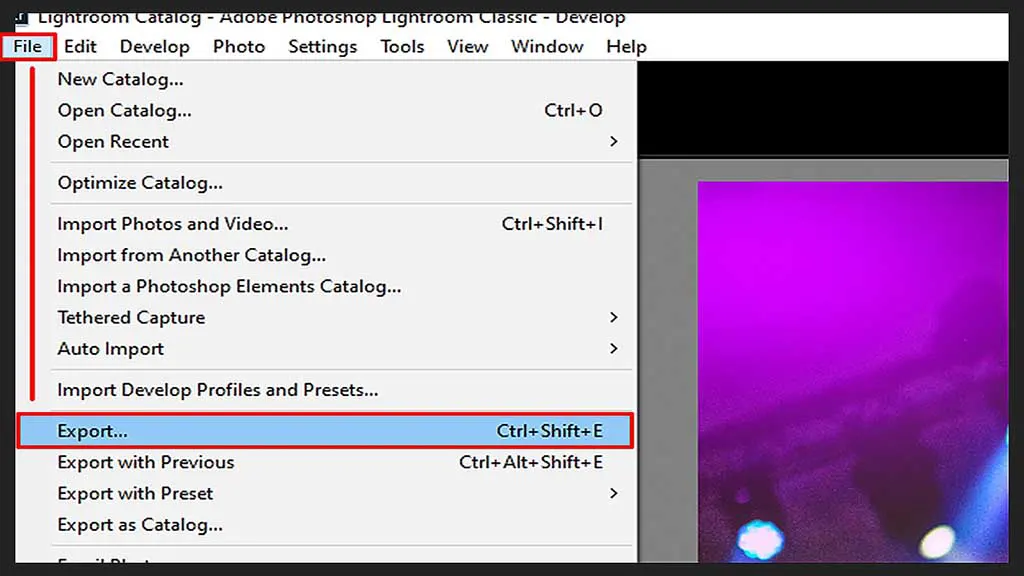
Task: Open the Develop menu
Action: [155, 46]
